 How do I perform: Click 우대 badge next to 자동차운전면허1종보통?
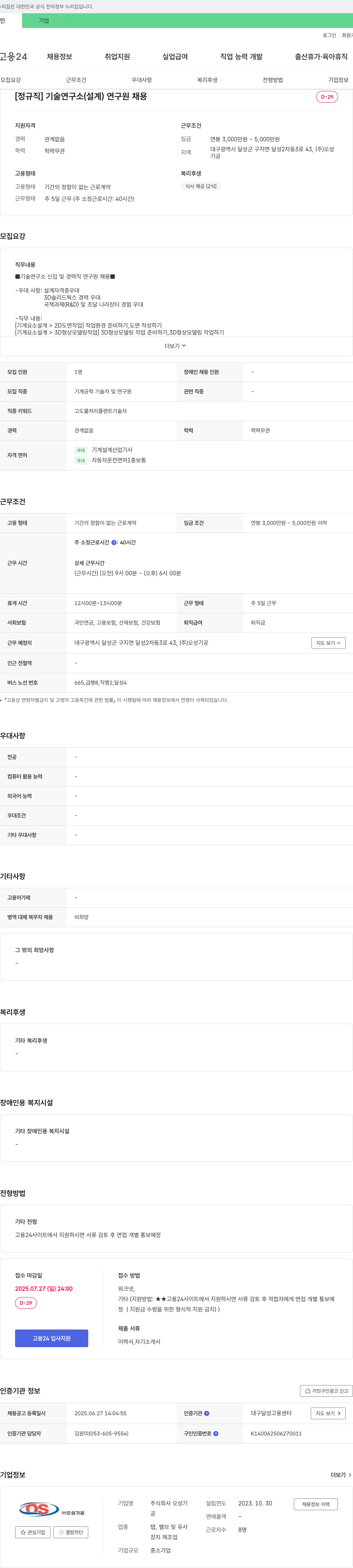point(81,461)
